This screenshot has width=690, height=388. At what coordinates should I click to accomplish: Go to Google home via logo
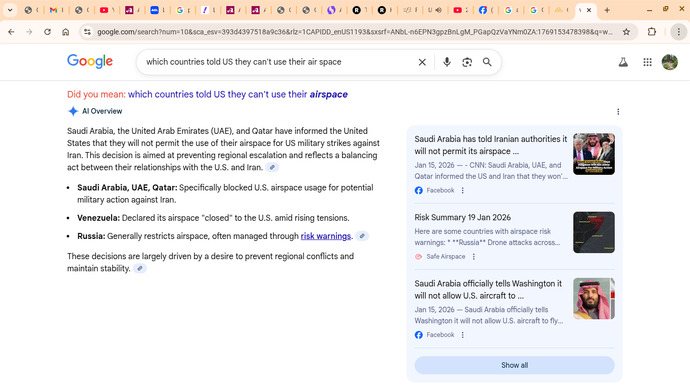click(x=90, y=62)
